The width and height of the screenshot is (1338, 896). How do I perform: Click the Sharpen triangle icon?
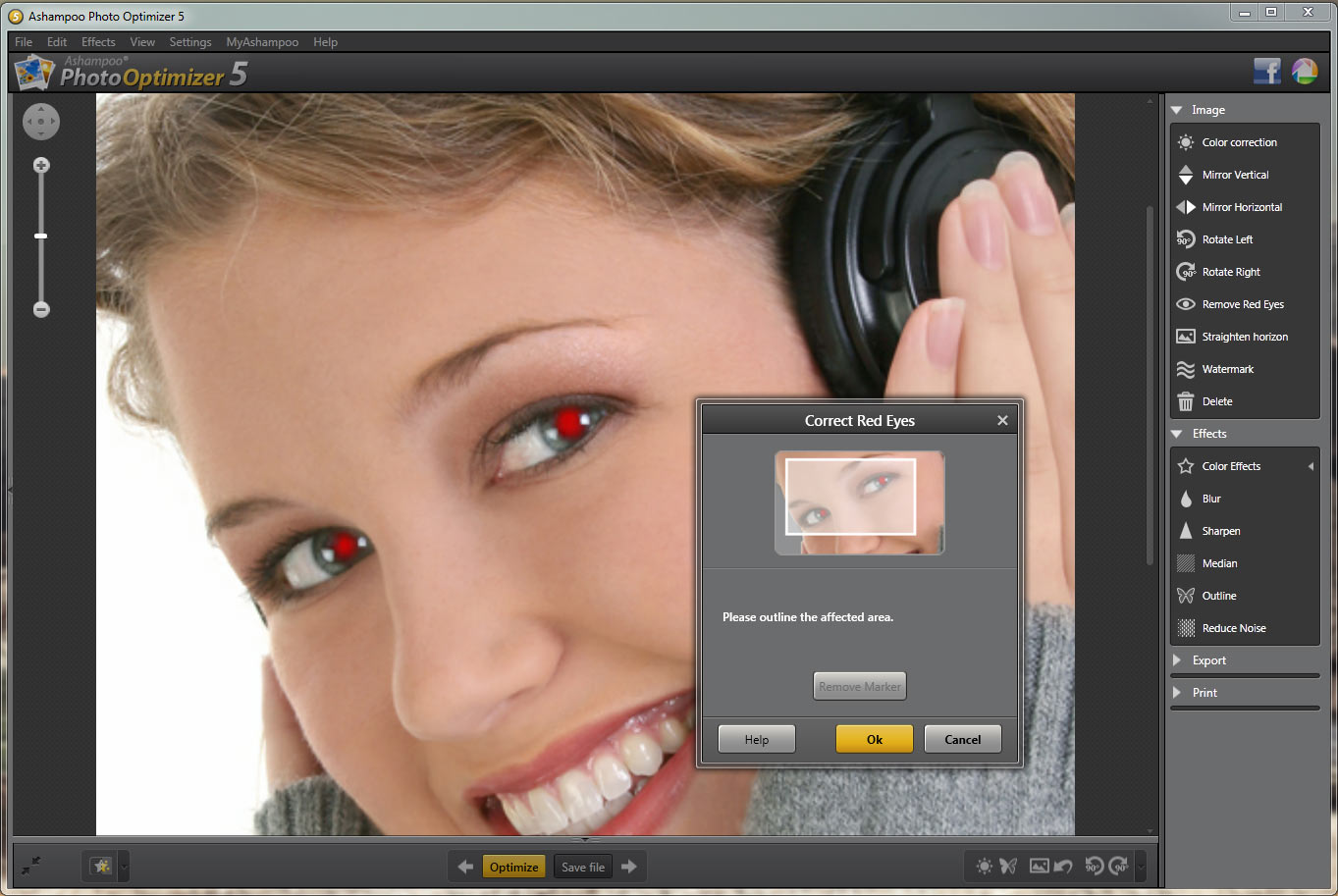click(x=1186, y=531)
